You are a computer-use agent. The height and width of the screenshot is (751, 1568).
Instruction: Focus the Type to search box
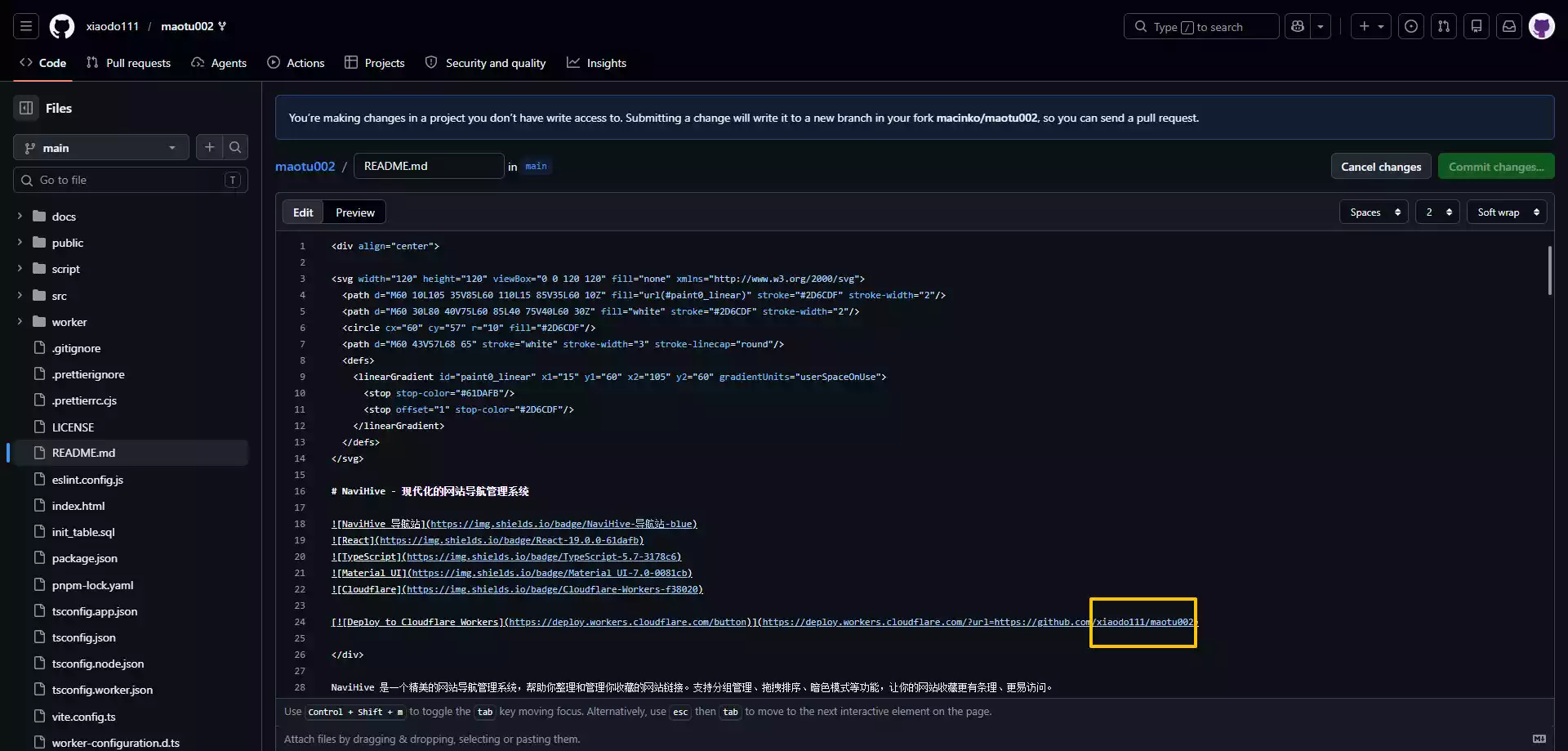[x=1201, y=26]
